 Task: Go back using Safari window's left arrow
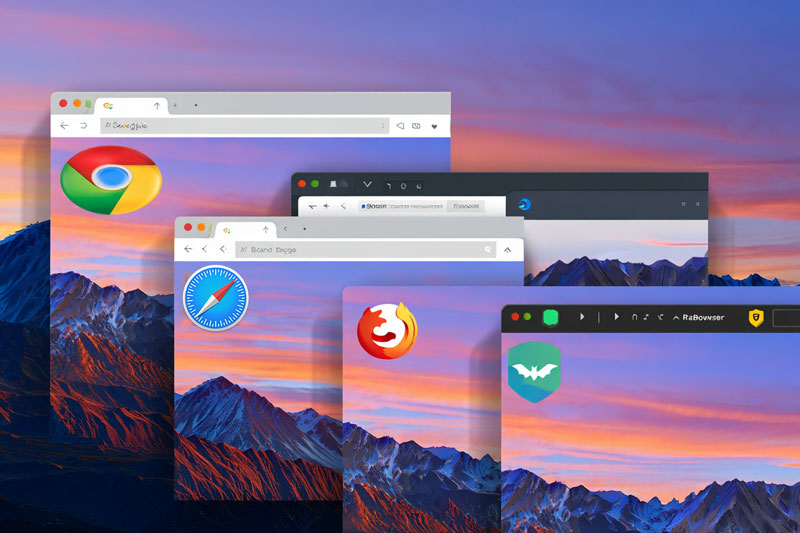[x=188, y=249]
